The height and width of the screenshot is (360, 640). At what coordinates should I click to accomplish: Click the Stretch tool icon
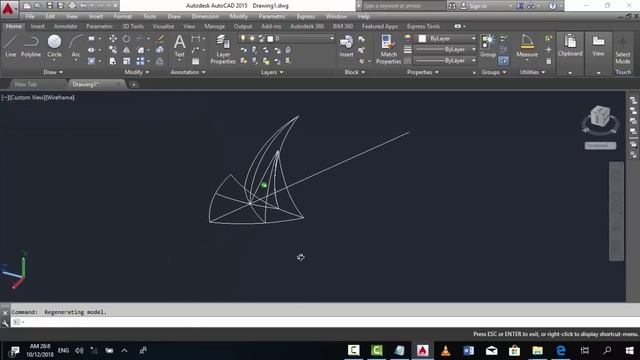tap(113, 61)
